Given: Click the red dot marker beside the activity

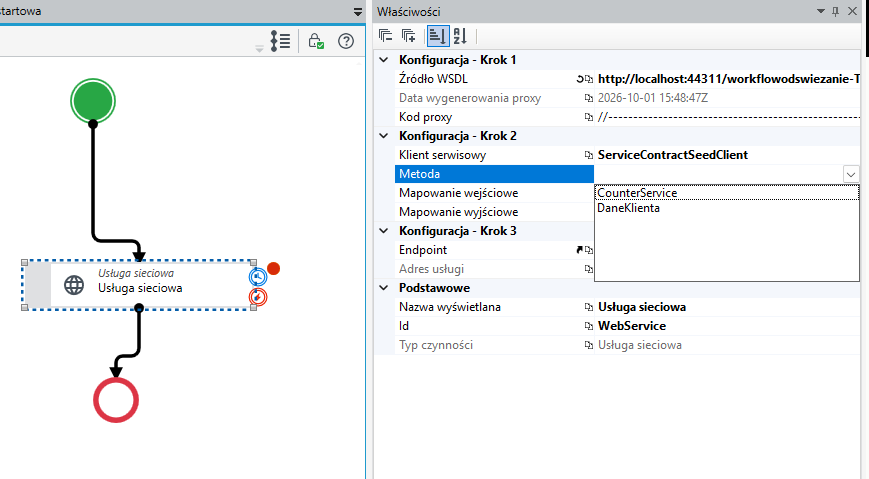Looking at the screenshot, I should pos(273,269).
